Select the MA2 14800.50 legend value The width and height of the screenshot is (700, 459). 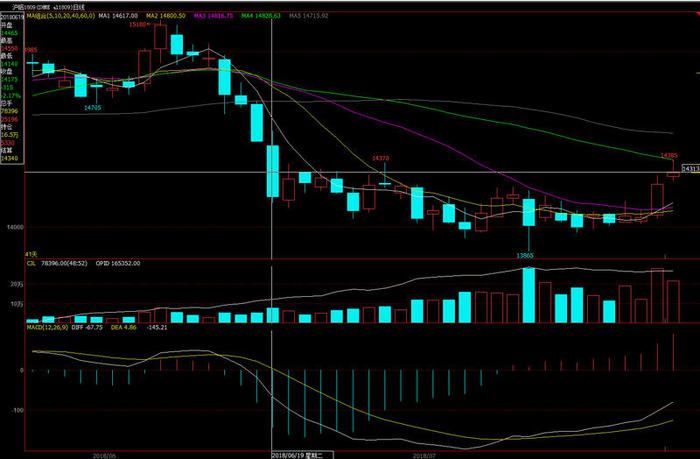coord(166,16)
